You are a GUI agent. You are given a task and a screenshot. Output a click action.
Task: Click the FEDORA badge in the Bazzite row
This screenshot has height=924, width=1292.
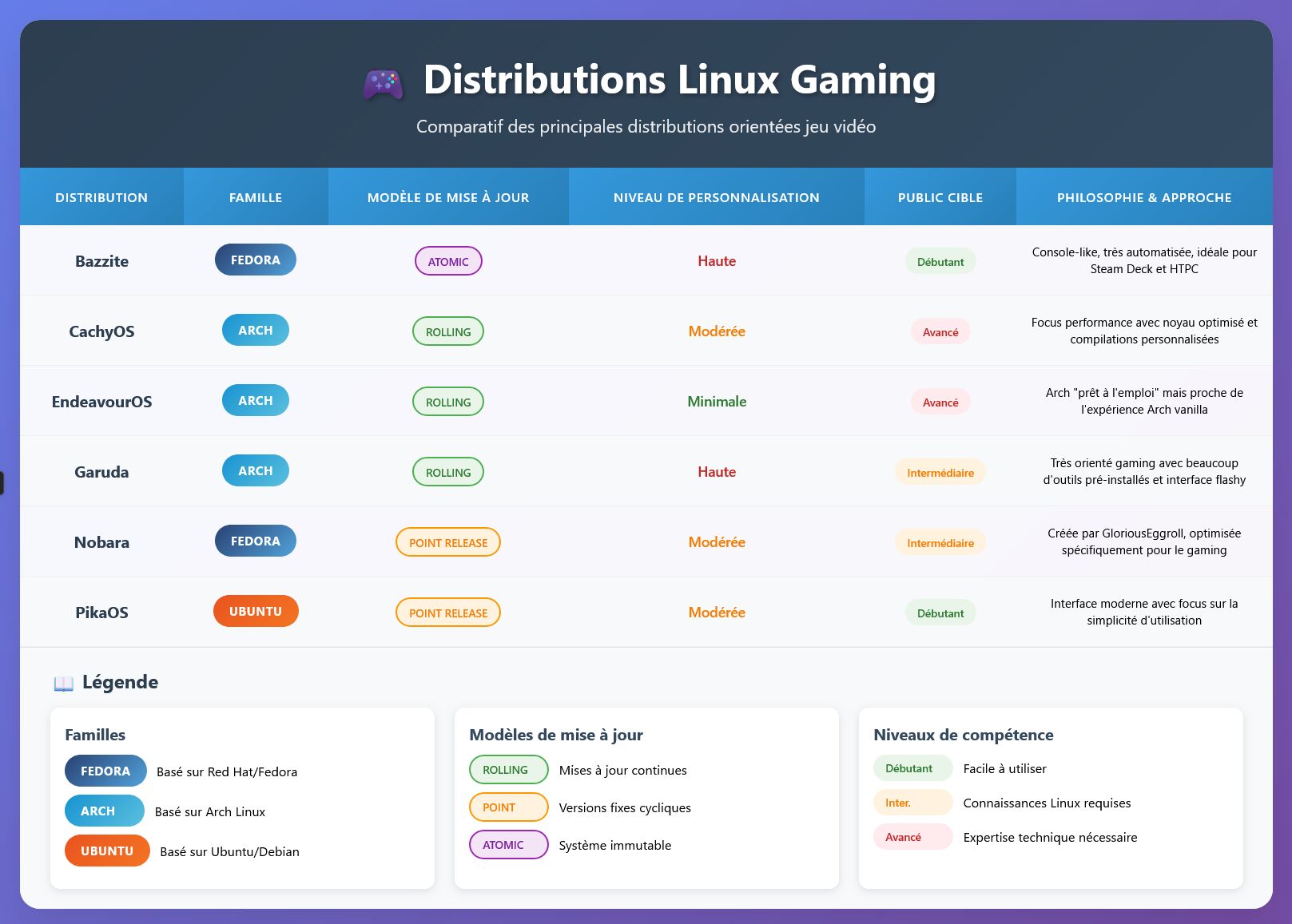click(255, 260)
